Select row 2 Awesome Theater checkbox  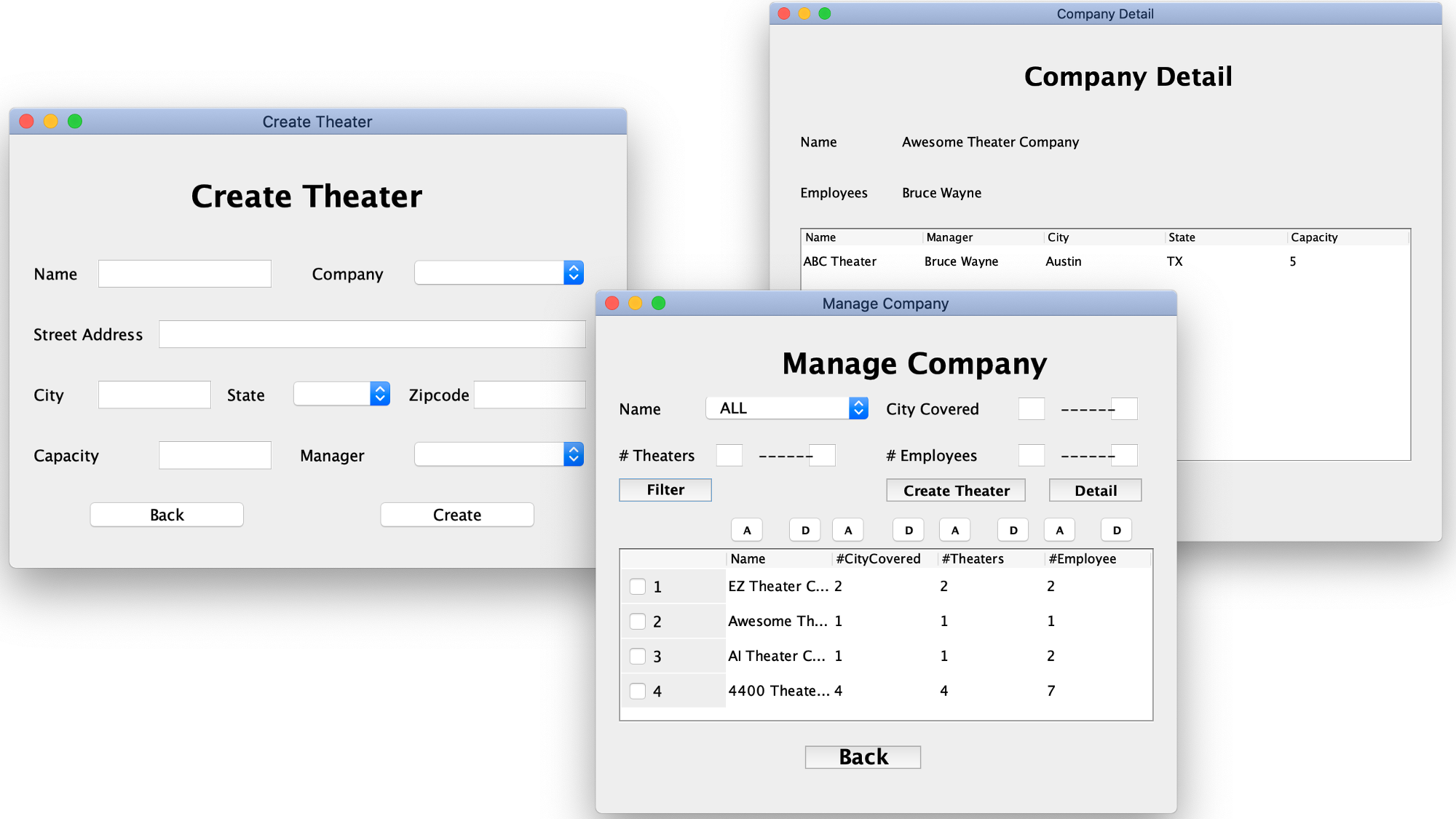click(638, 622)
